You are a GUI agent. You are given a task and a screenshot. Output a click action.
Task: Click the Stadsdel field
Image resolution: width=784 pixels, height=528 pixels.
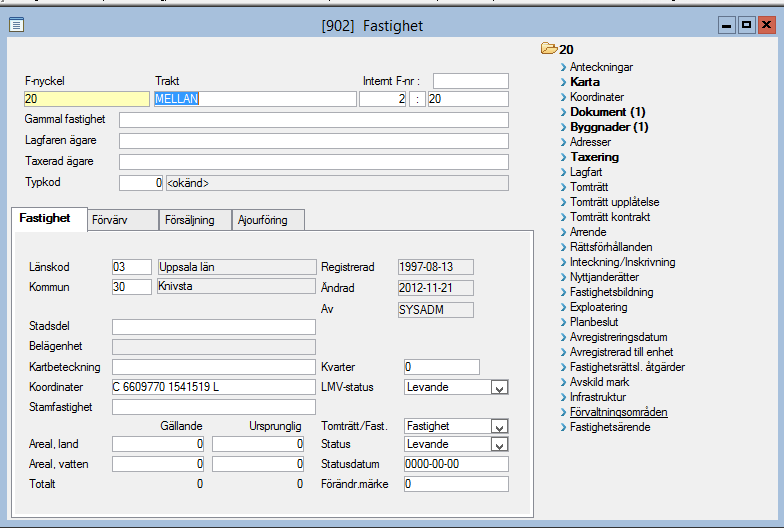[x=214, y=327]
